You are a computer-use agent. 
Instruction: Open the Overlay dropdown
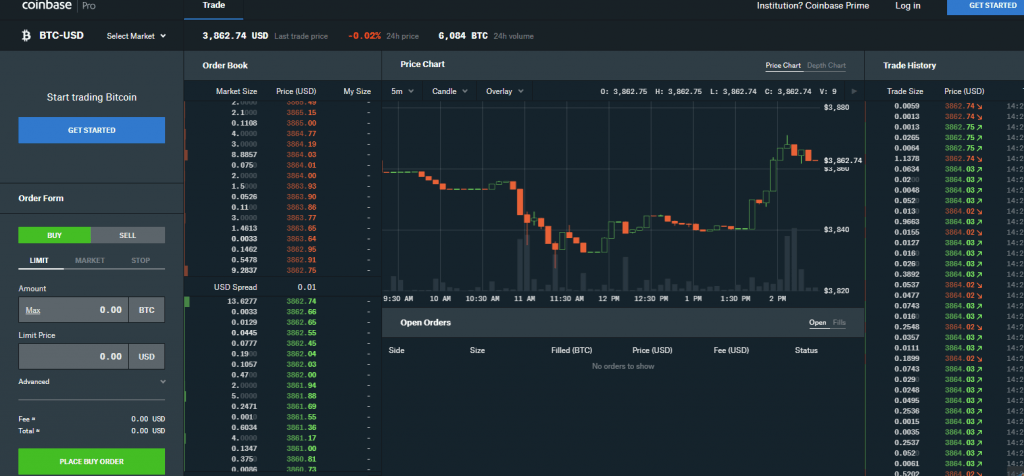(505, 91)
